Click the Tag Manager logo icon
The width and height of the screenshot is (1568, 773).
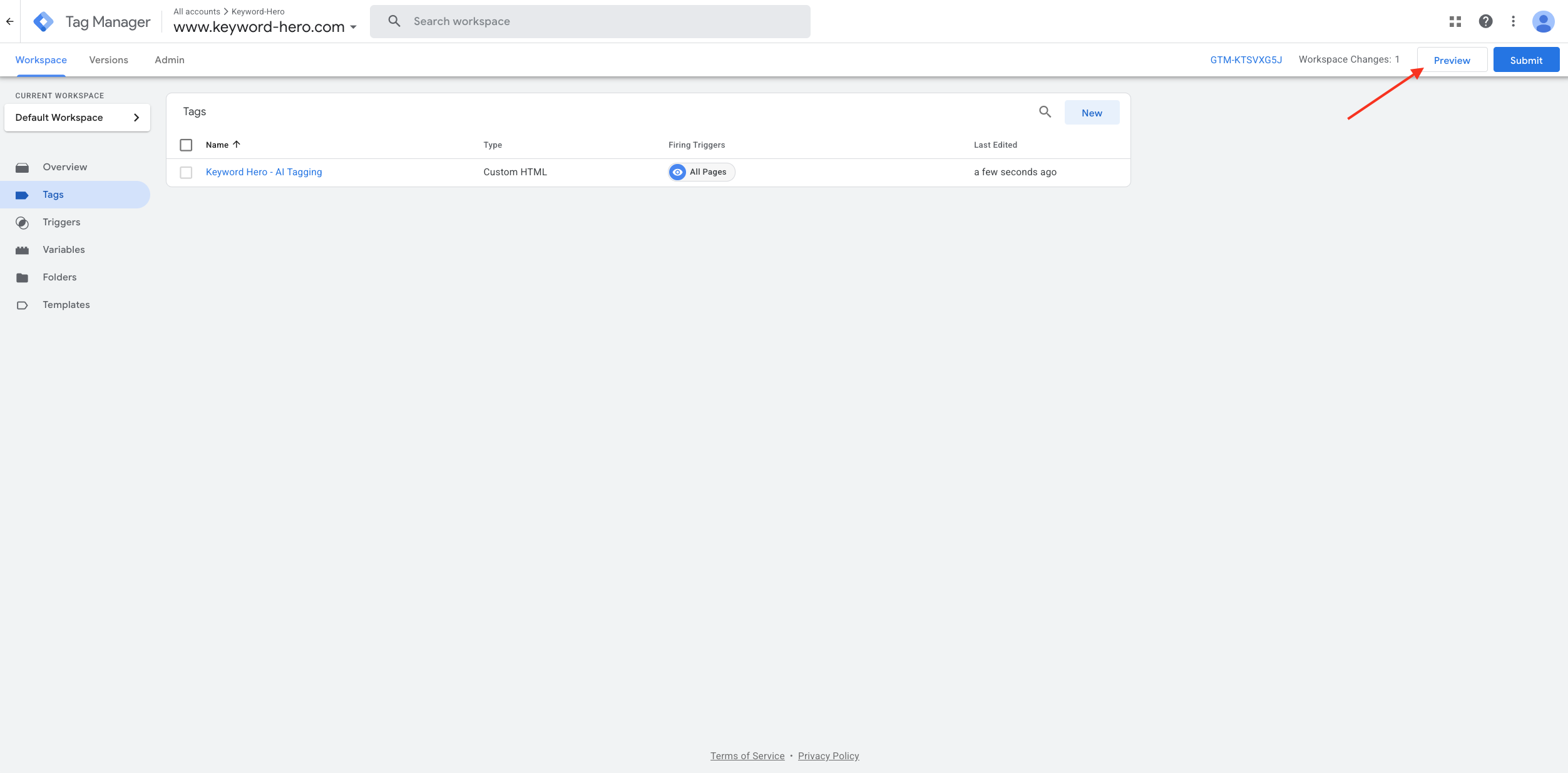tap(43, 22)
